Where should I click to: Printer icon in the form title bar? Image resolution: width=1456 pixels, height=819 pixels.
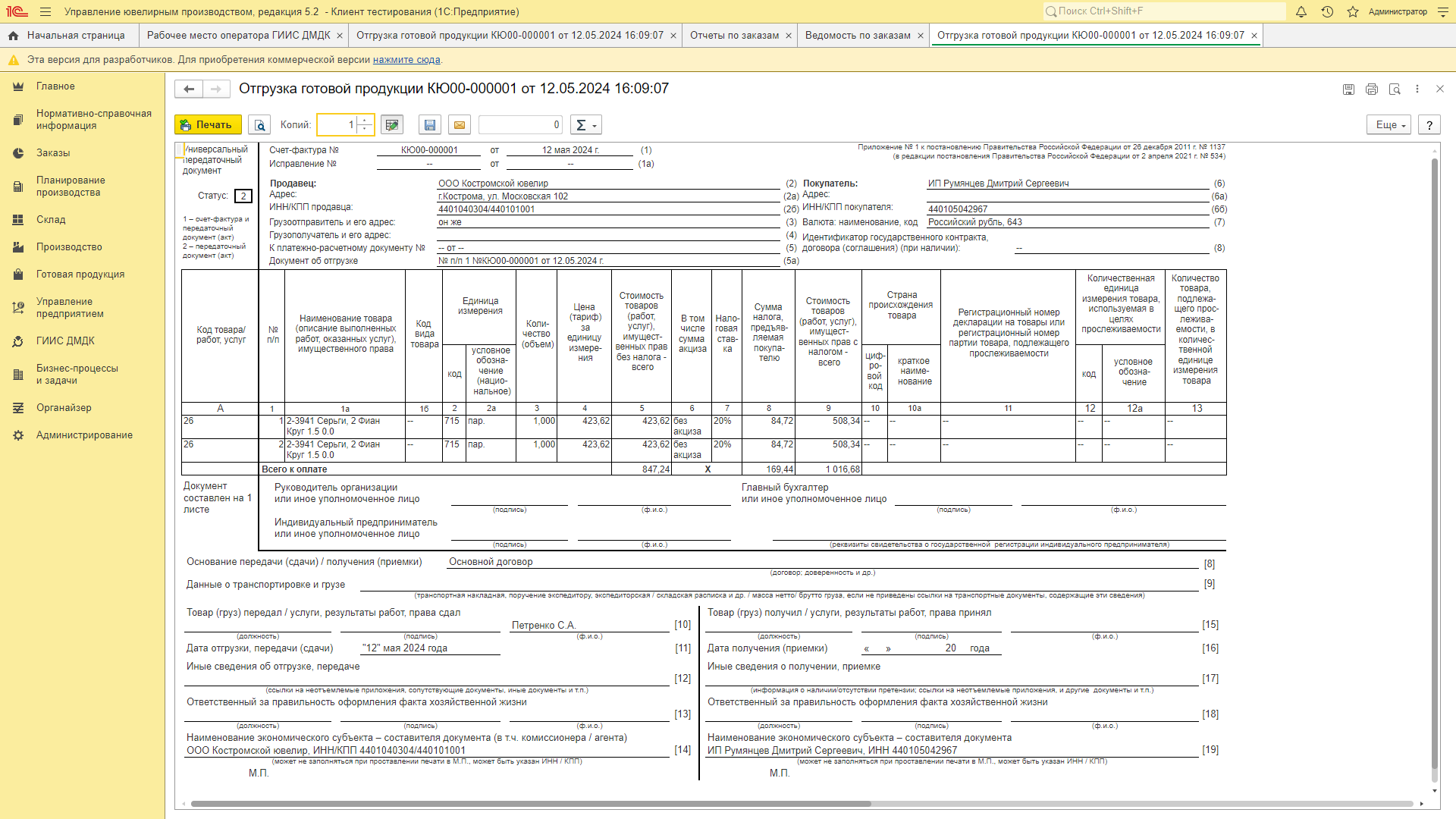1372,89
